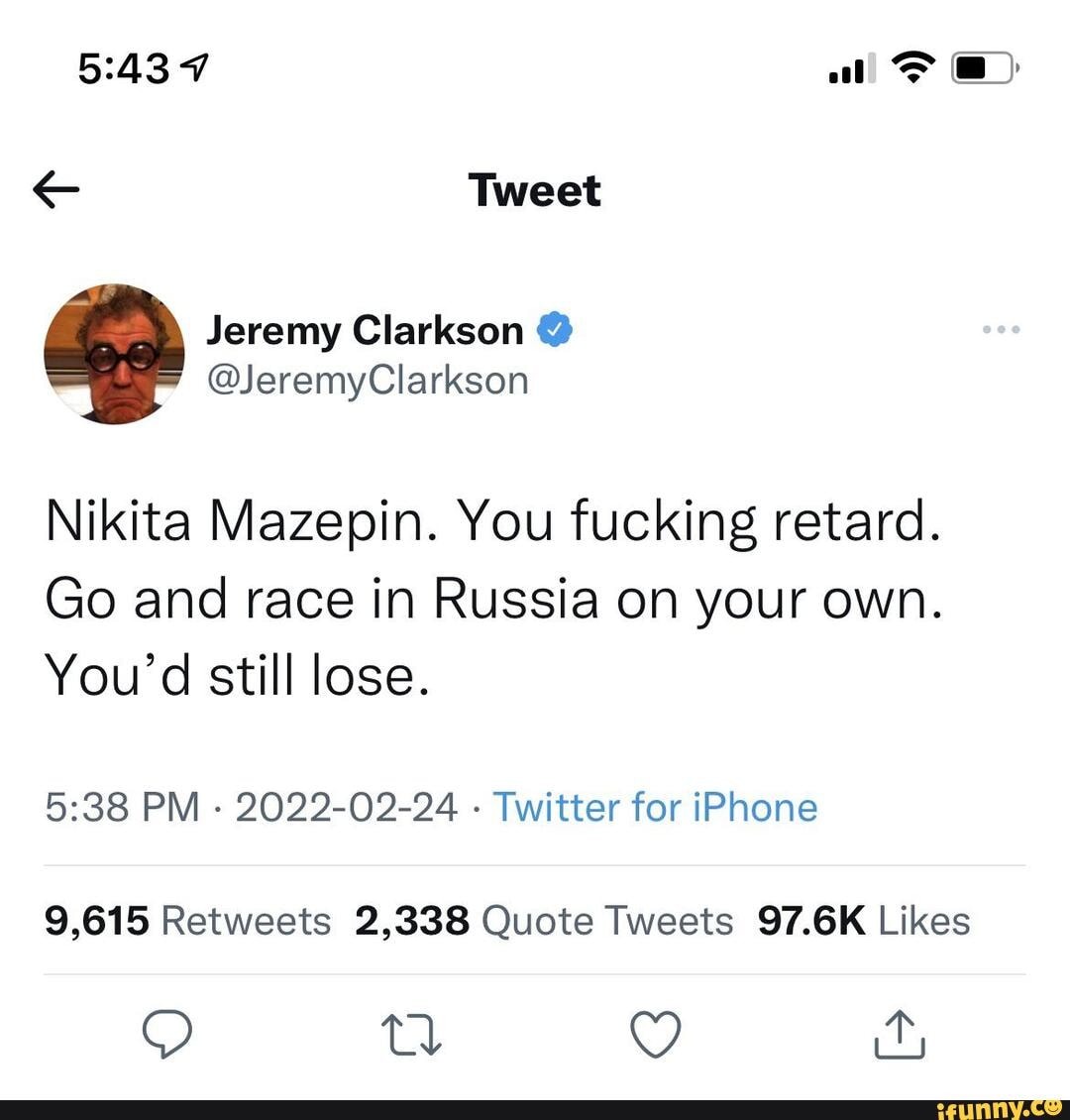Tap the reply speech bubble icon
This screenshot has width=1070, height=1120.
pos(165,1035)
